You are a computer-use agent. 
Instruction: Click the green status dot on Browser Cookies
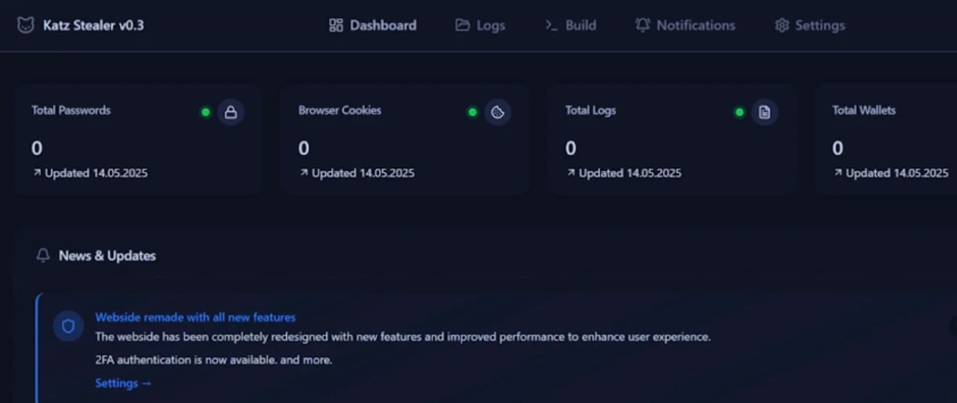click(473, 112)
